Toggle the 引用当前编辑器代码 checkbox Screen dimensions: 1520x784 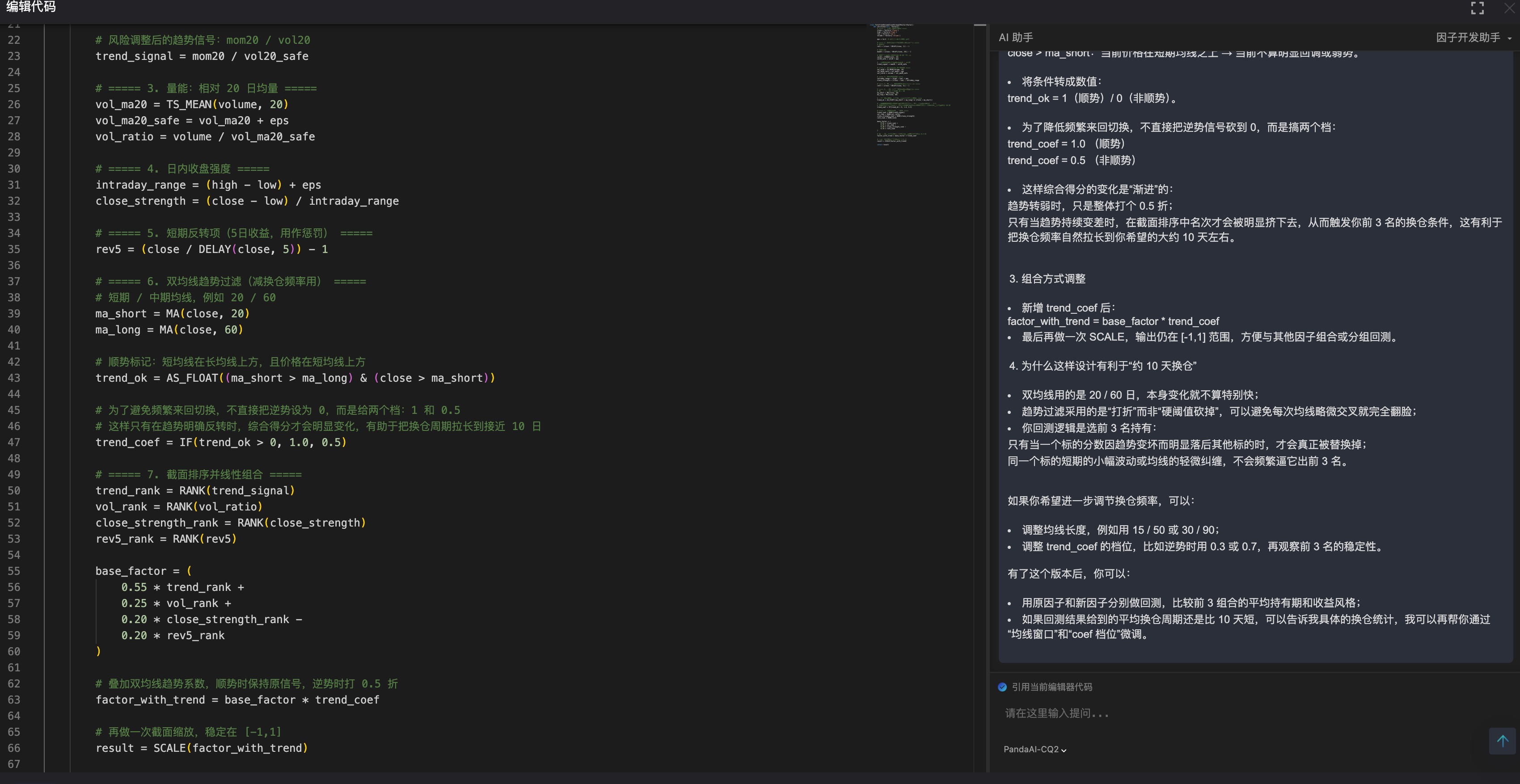(x=1002, y=687)
